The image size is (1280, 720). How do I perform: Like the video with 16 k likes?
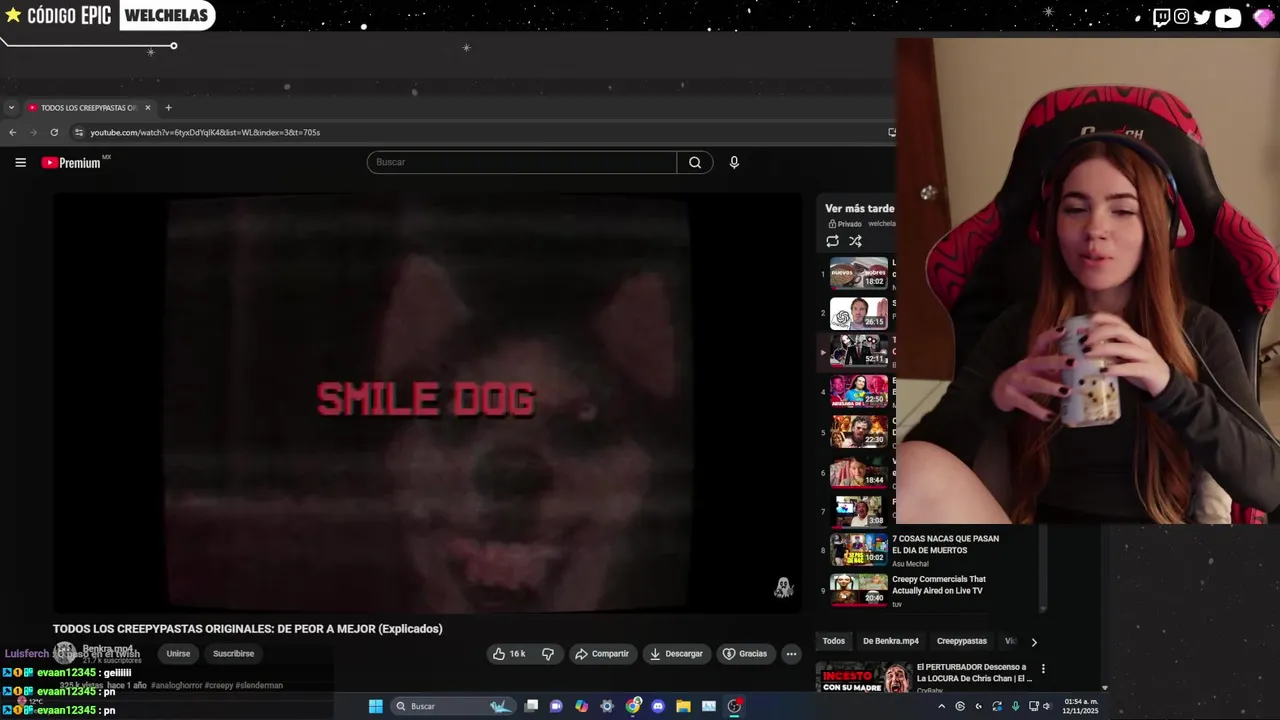click(509, 654)
